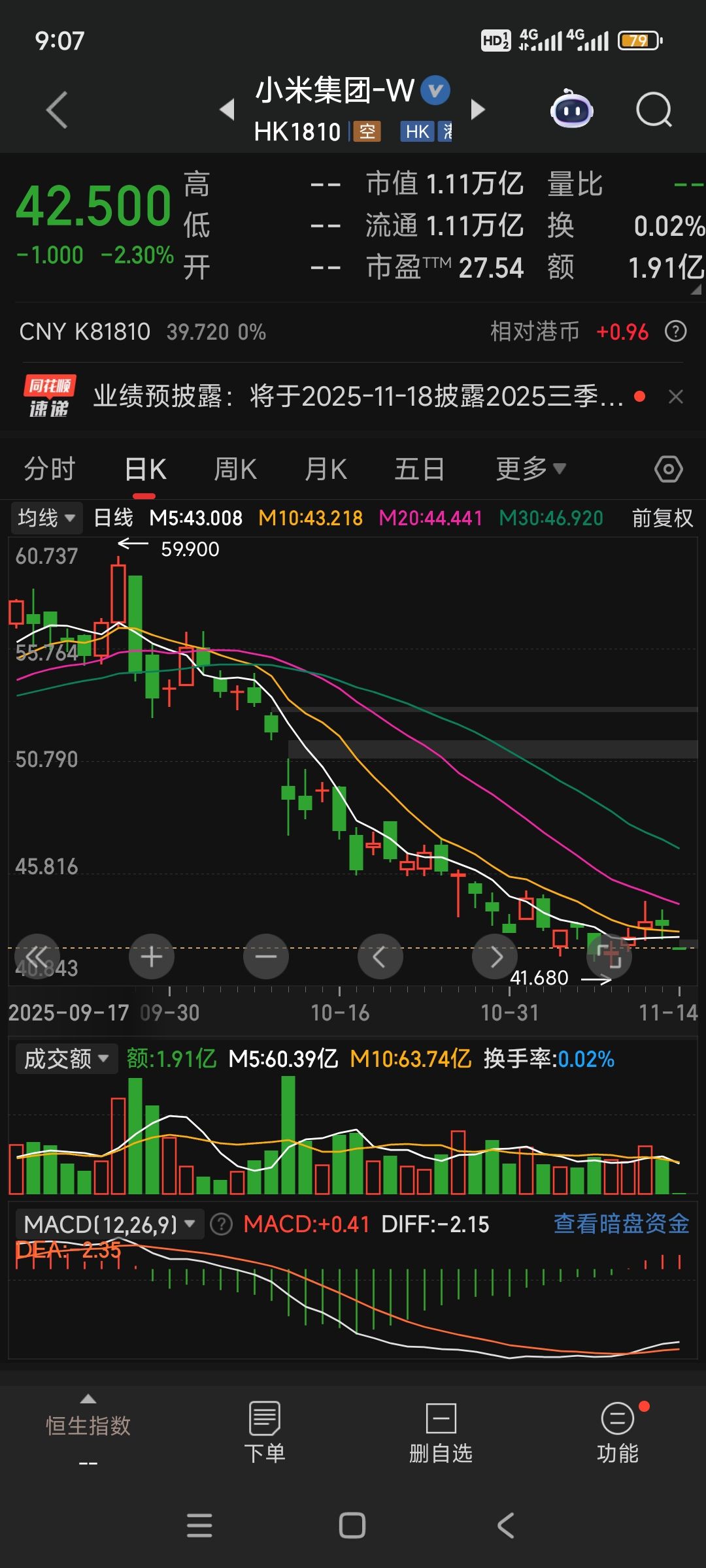The height and width of the screenshot is (1568, 706).
Task: Tap Android home button
Action: [352, 1526]
